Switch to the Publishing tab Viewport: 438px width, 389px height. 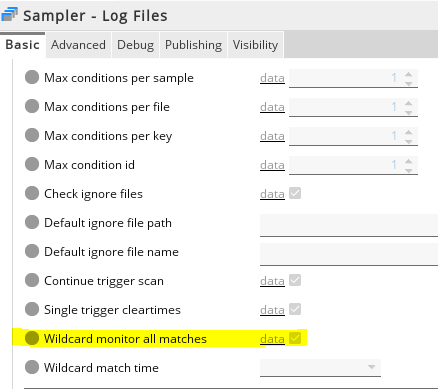(194, 45)
